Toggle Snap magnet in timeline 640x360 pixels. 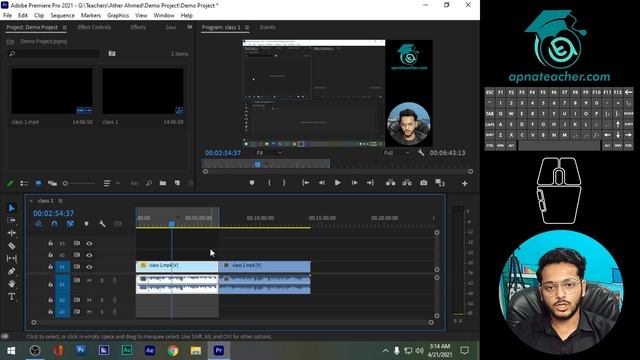[x=54, y=224]
